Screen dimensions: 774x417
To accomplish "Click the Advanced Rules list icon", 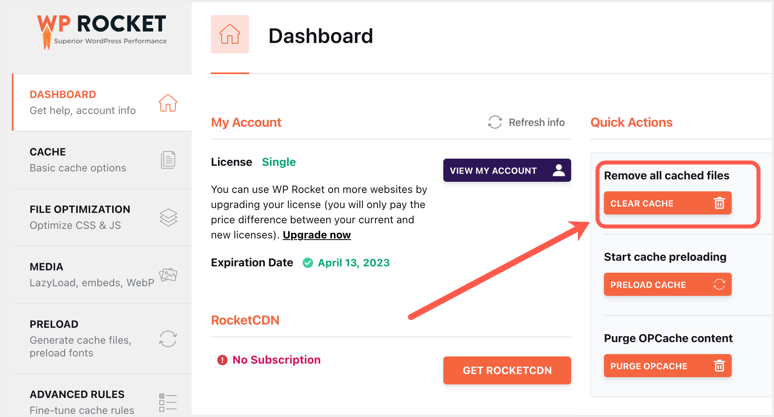I will coord(168,402).
